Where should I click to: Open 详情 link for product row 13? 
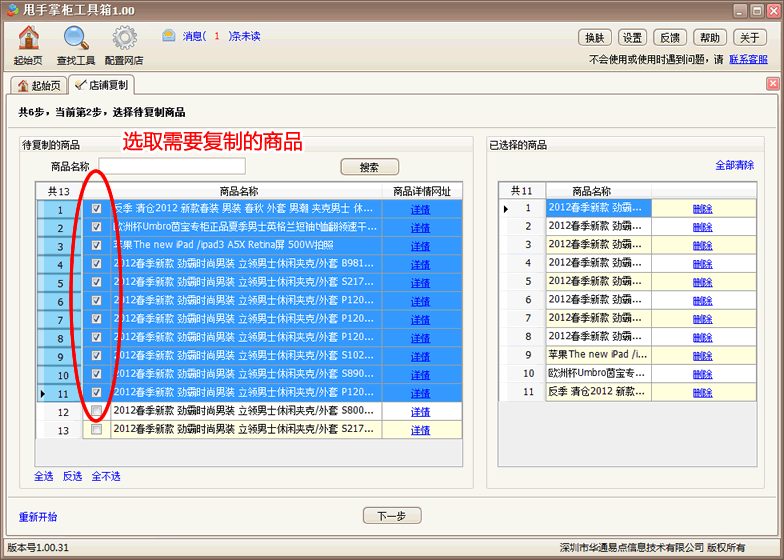tap(420, 430)
